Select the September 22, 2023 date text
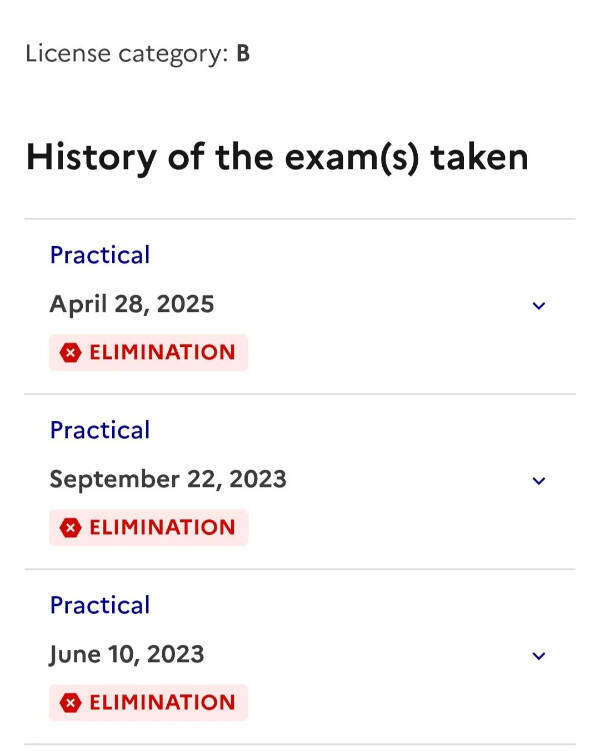 click(168, 479)
